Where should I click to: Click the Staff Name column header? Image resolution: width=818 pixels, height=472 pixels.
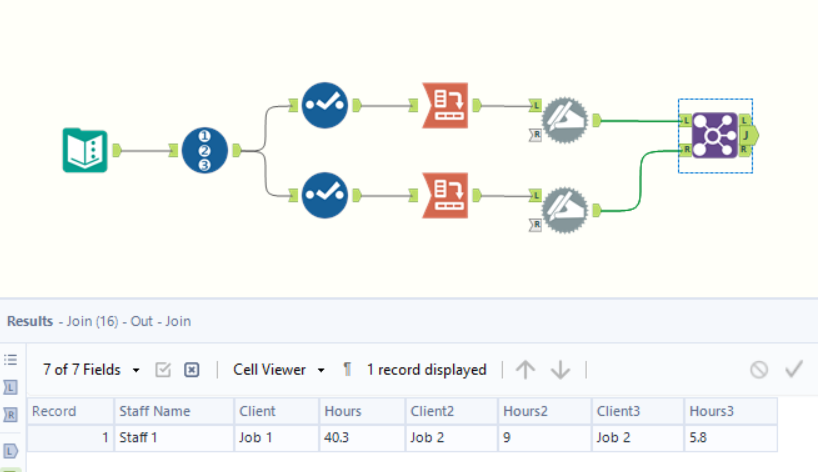click(155, 411)
